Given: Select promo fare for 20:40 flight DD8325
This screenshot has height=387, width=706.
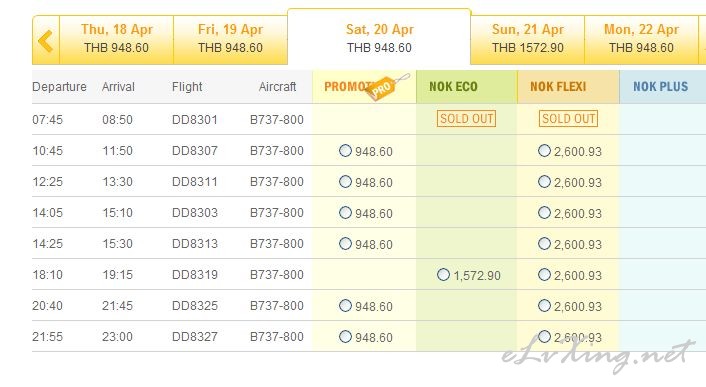Looking at the screenshot, I should point(345,306).
